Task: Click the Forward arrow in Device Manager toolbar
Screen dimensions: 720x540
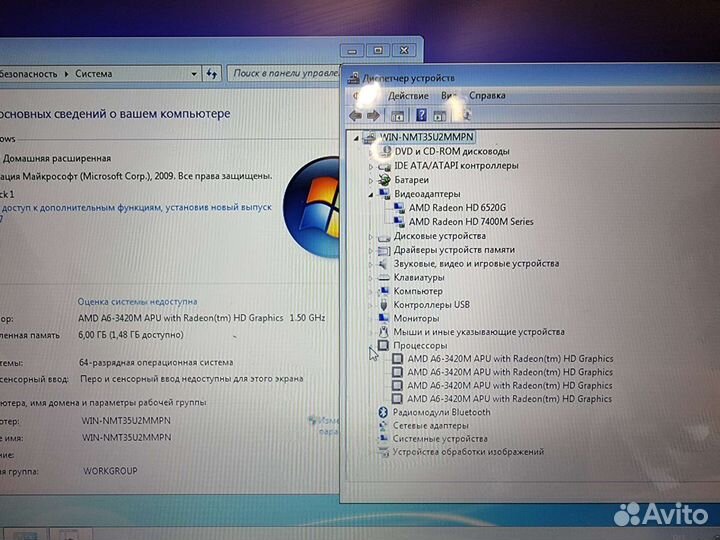Action: point(373,116)
